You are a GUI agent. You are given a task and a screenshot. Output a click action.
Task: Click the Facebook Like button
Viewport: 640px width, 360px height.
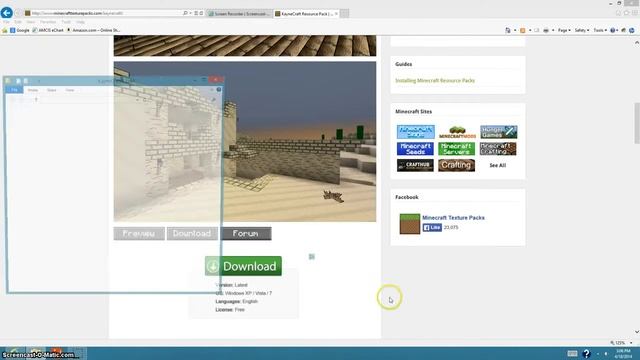(x=432, y=227)
